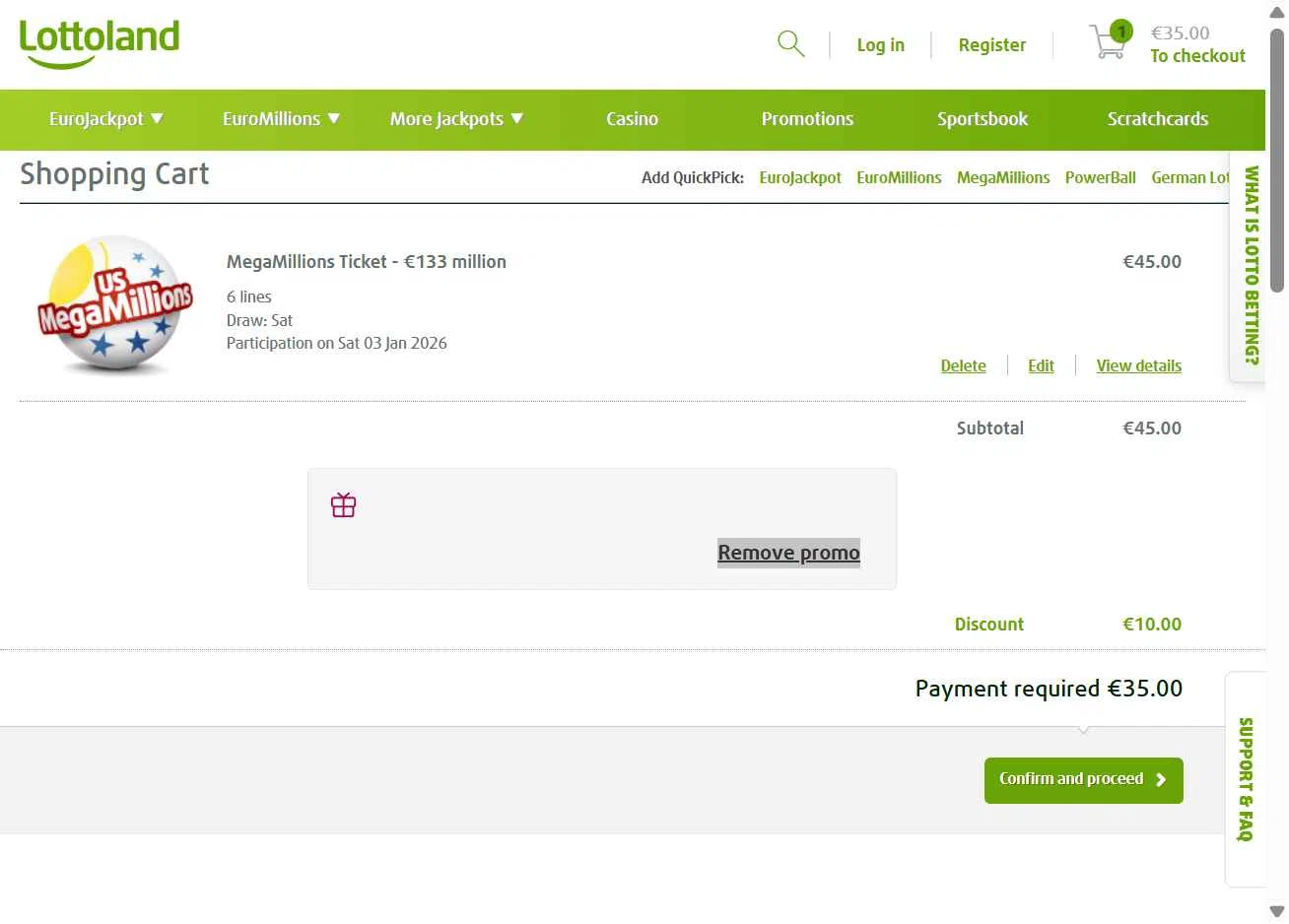Screen dimensions: 1289x924
Task: Click the page vertical scrollbar thumb
Action: tap(1277, 161)
